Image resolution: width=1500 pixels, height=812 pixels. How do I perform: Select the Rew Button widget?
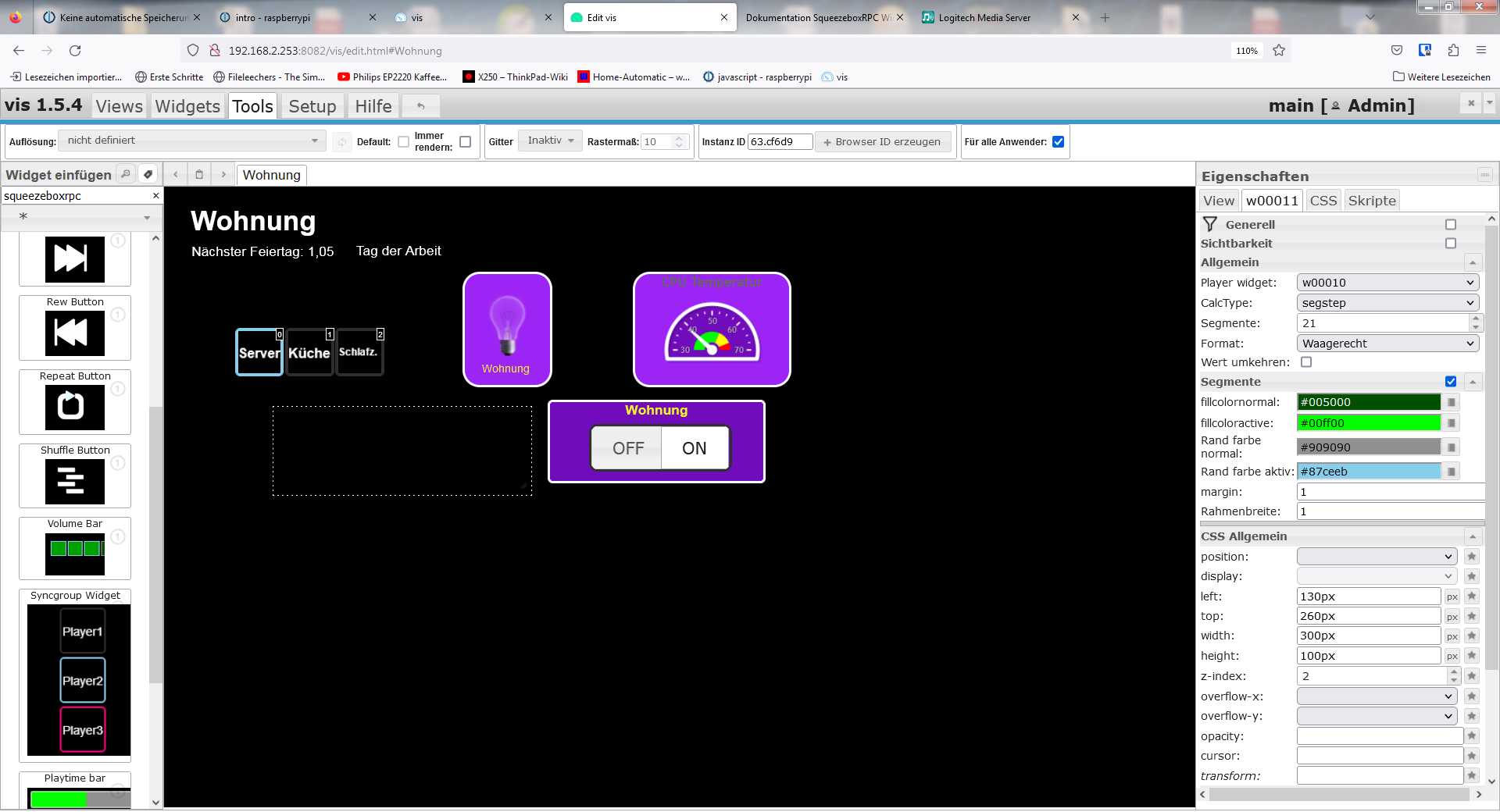click(x=75, y=327)
